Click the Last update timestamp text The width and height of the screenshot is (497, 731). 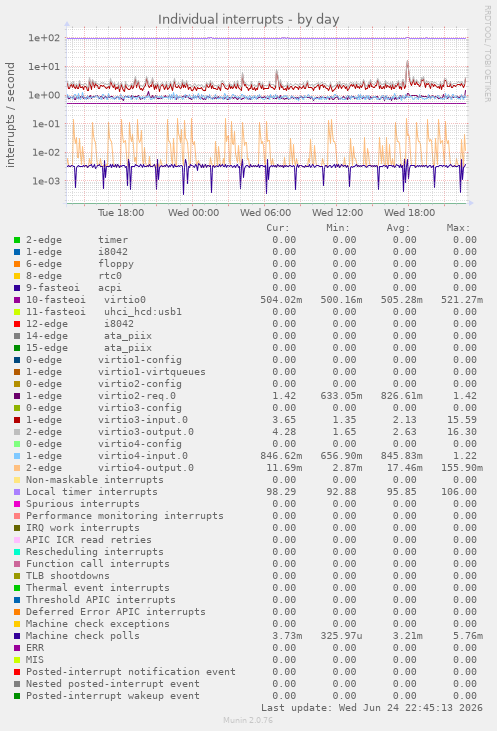(372, 708)
